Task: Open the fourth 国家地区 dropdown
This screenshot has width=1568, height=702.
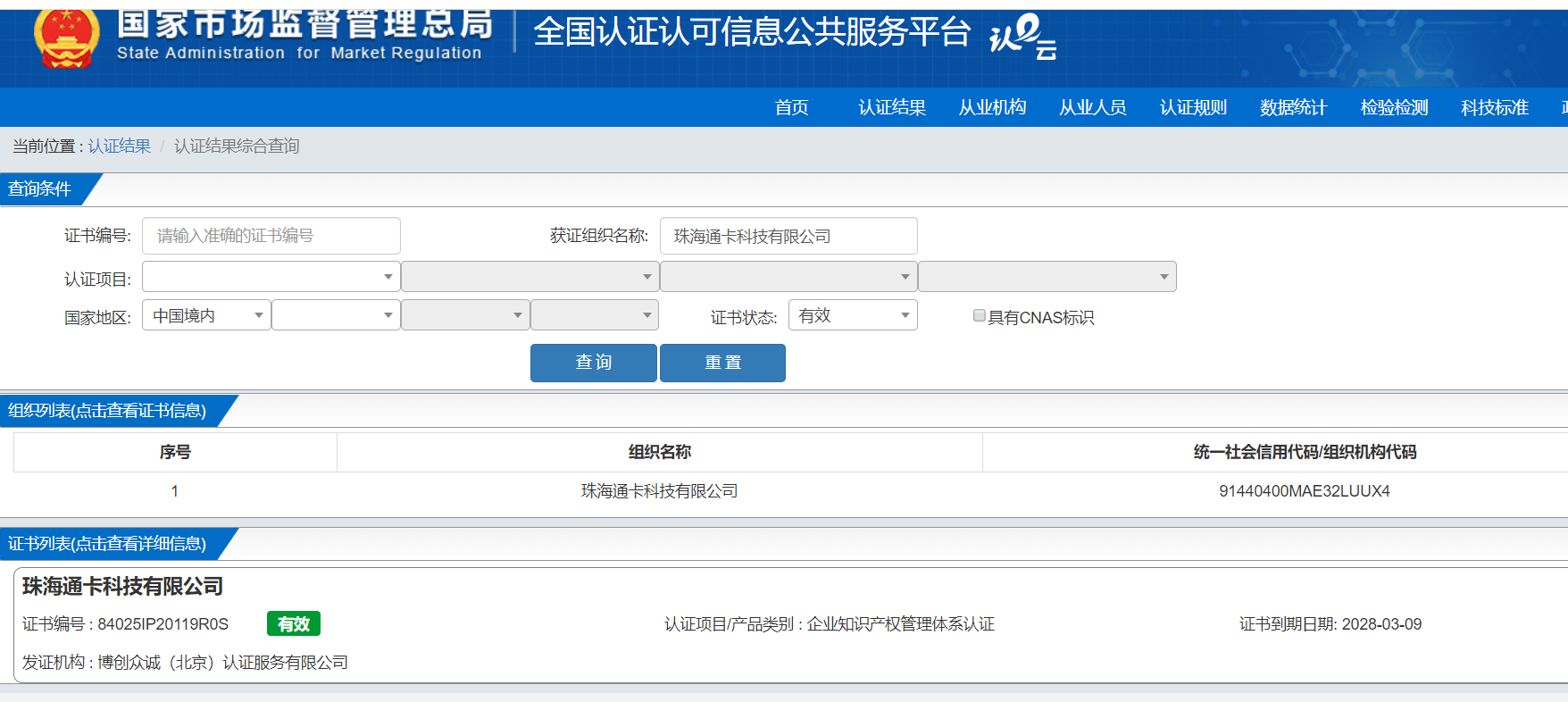Action: point(595,315)
